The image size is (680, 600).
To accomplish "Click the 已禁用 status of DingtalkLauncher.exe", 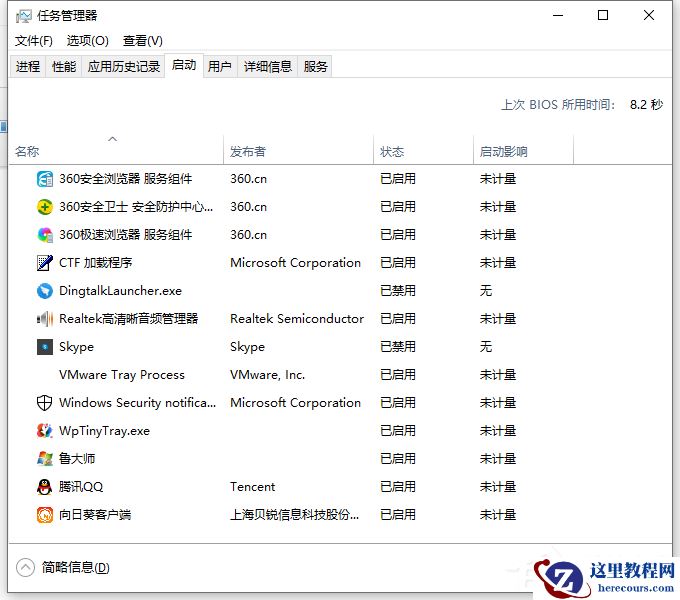I will (x=398, y=291).
